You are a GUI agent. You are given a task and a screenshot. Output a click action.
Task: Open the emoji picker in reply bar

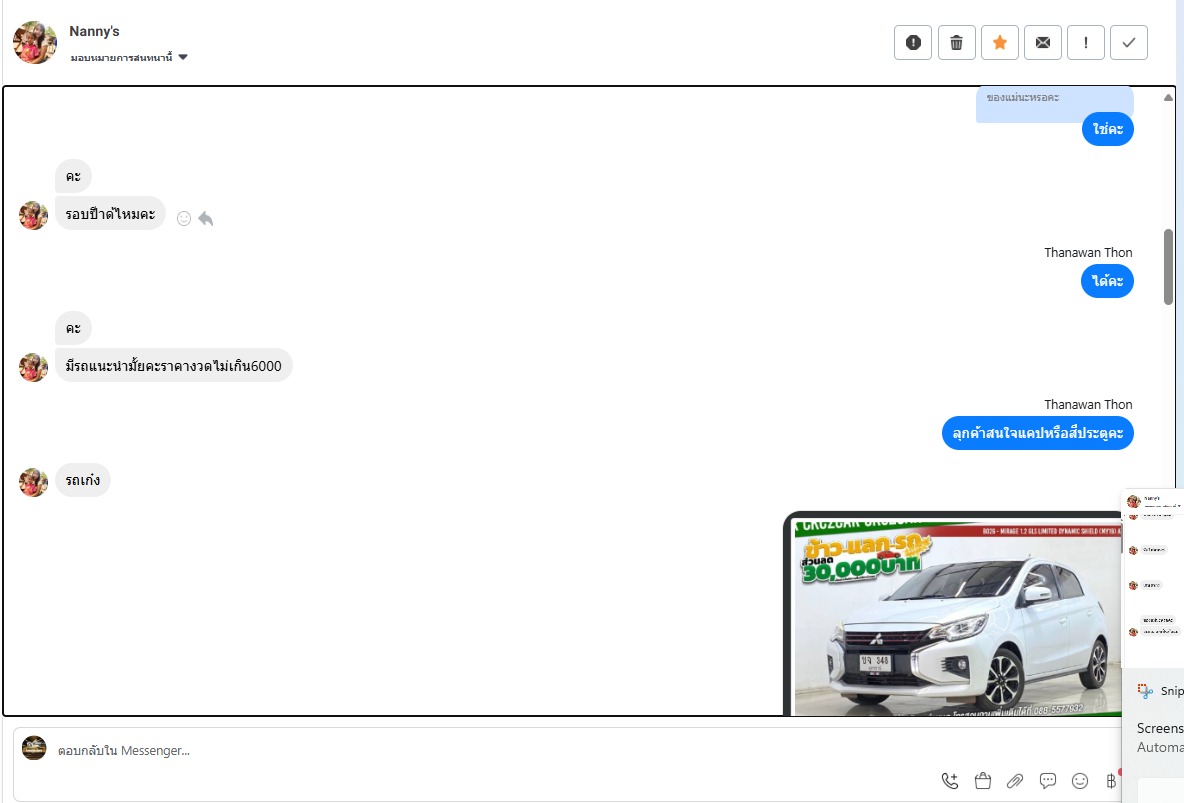1080,781
